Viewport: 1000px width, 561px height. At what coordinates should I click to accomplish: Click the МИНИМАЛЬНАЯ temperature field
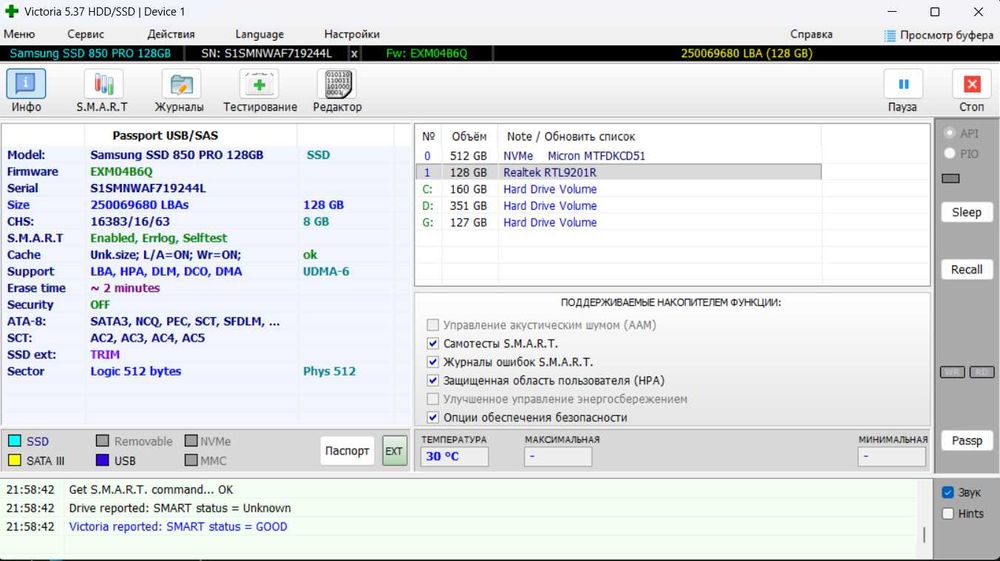(x=892, y=456)
